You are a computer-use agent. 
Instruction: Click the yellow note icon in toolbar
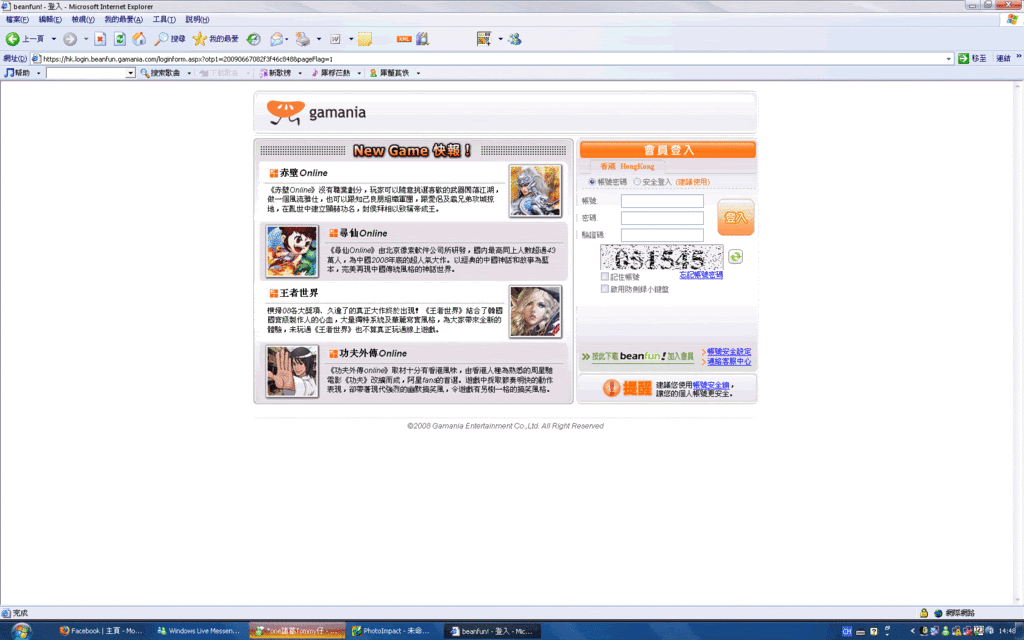tap(364, 39)
